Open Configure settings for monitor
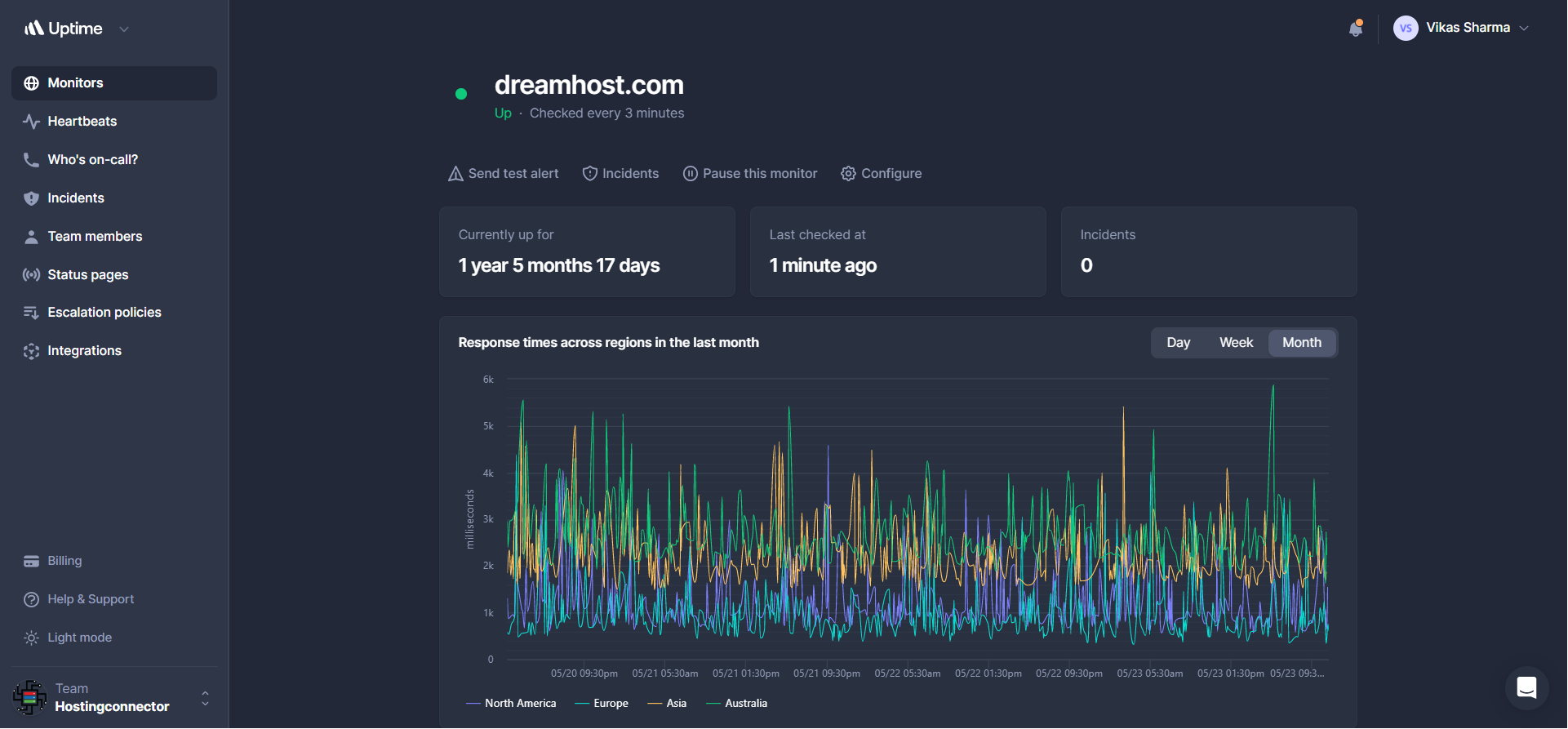 pyautogui.click(x=882, y=174)
